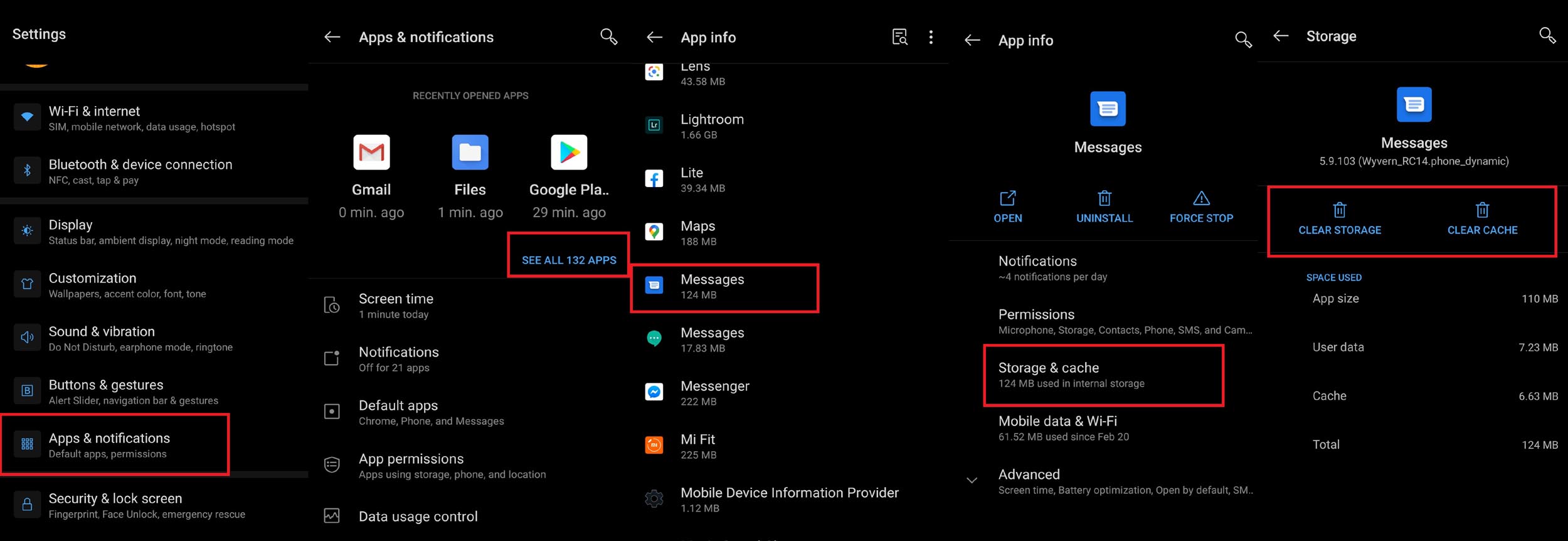The height and width of the screenshot is (541, 1568).
Task: Tap the Buttons & gestures icon
Action: [x=27, y=391]
